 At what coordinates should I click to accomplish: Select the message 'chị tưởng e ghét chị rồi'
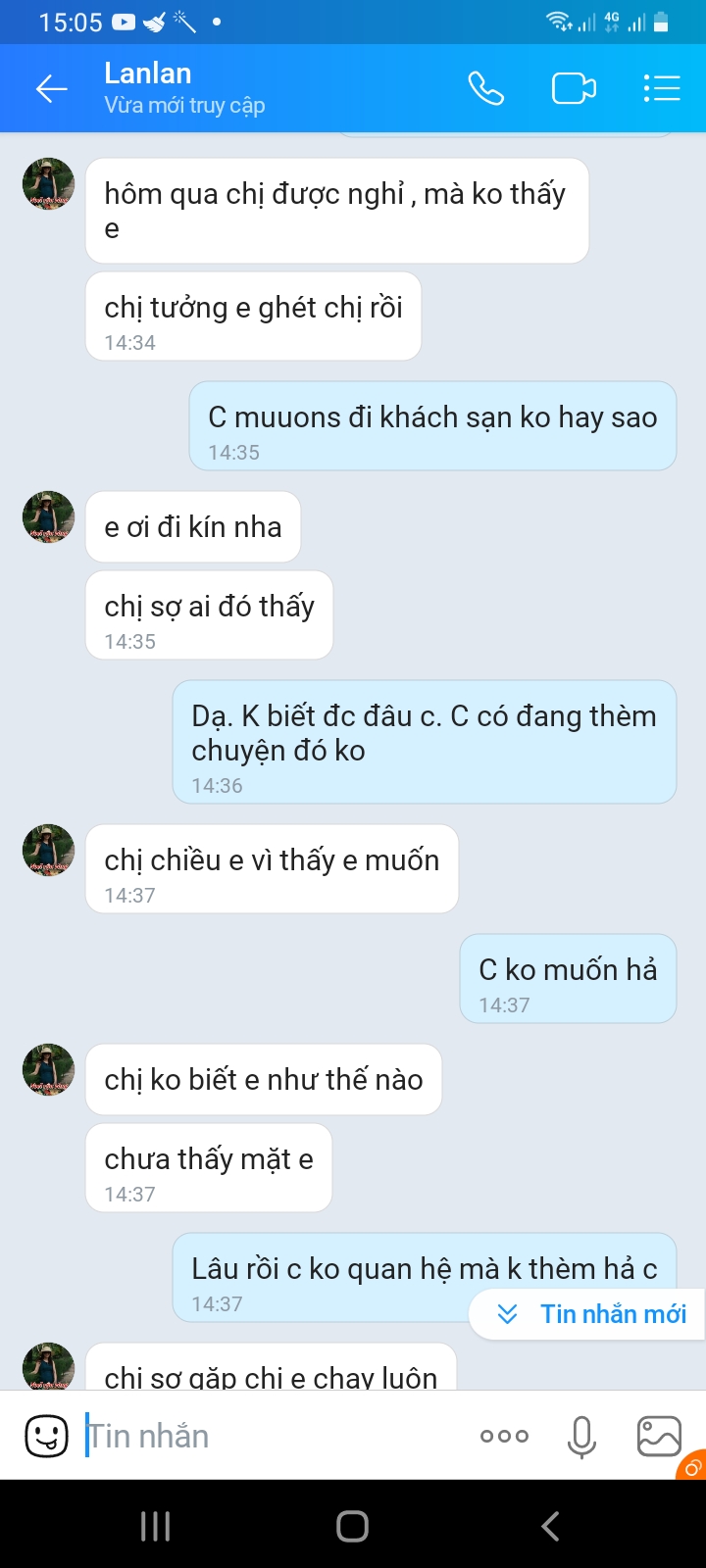tap(254, 317)
